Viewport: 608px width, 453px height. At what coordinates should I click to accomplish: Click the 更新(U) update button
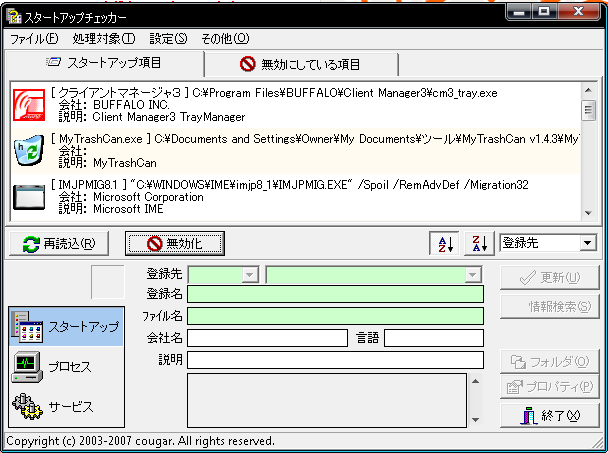(x=550, y=277)
